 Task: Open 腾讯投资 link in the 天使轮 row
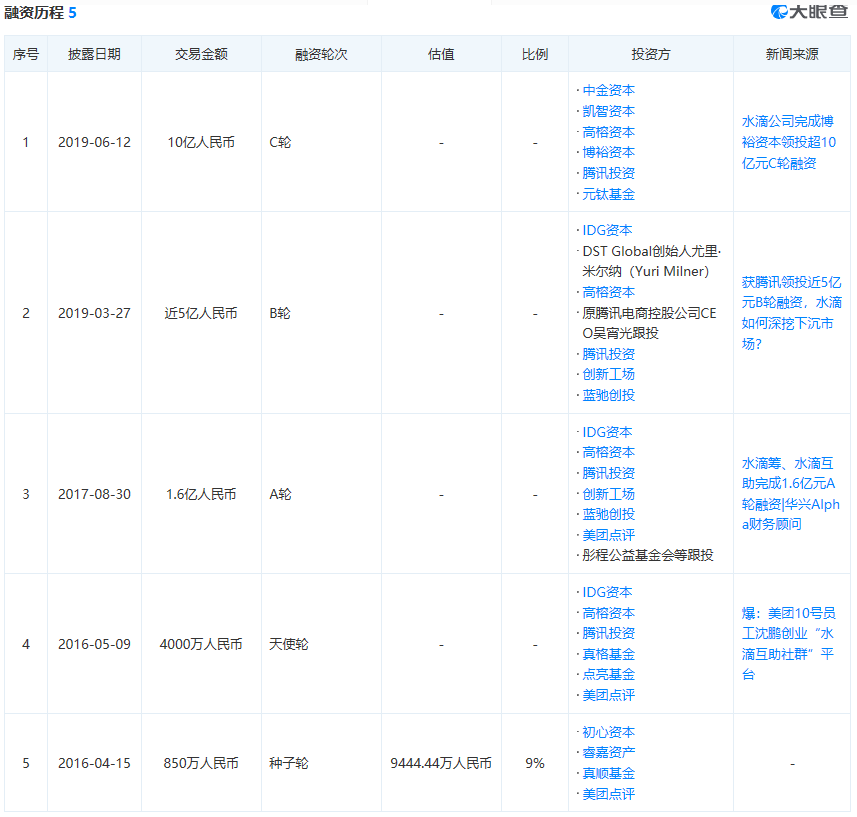click(608, 633)
